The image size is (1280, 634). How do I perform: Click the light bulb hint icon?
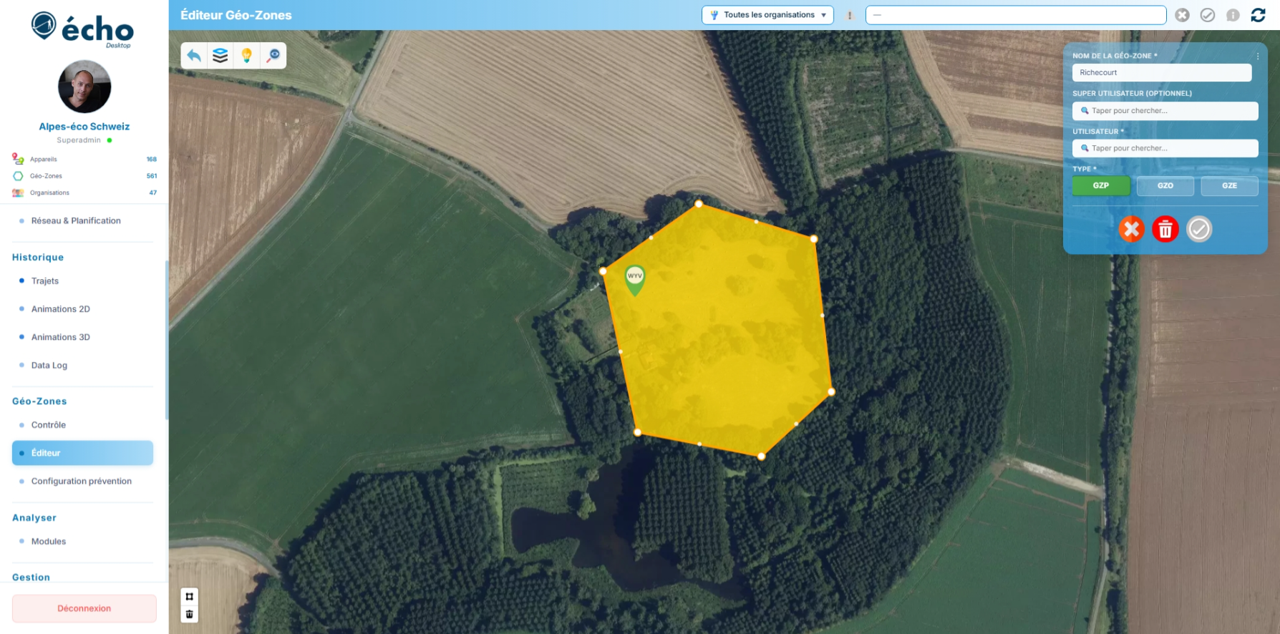pos(246,56)
